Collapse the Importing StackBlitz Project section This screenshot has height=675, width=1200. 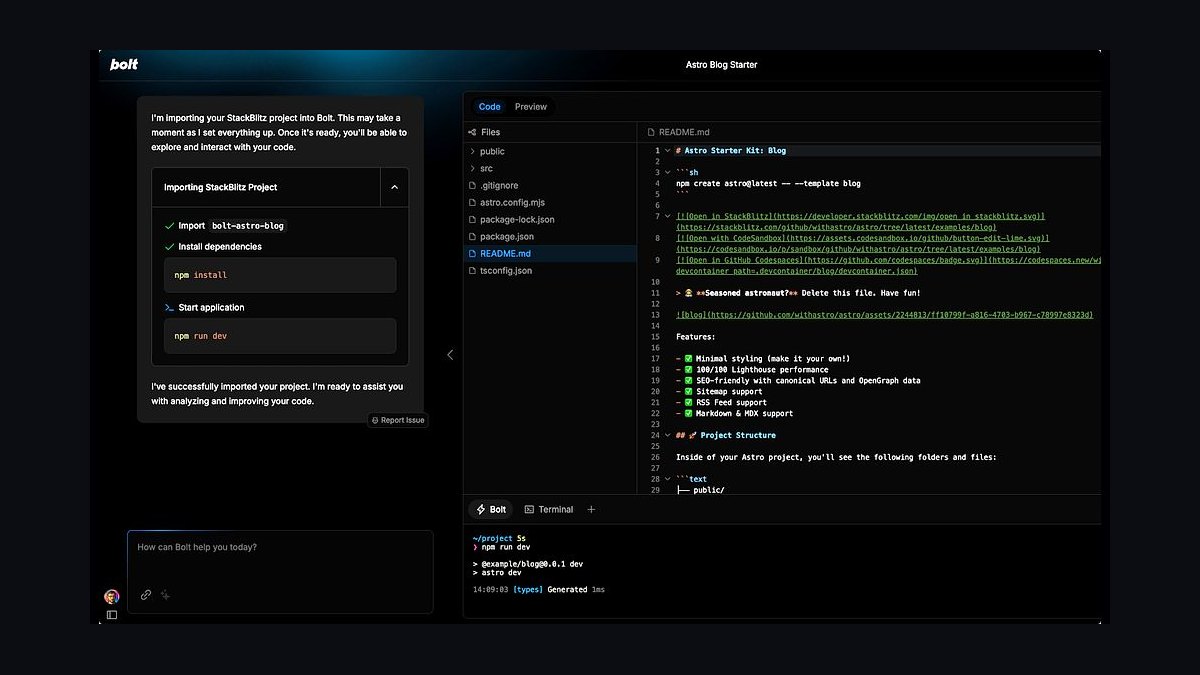coord(394,187)
